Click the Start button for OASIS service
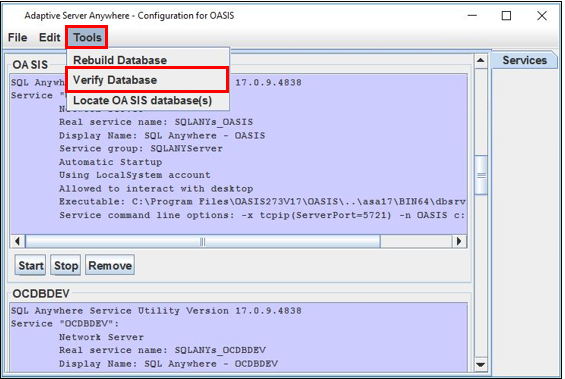This screenshot has width=565, height=379. tap(31, 266)
